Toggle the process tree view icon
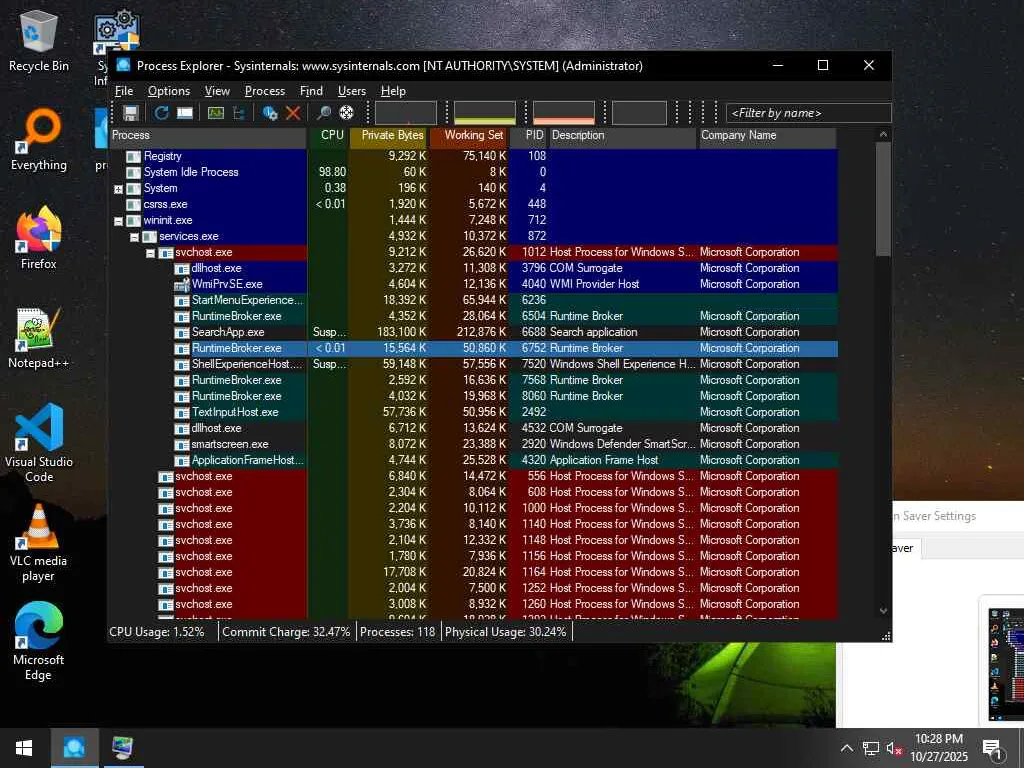This screenshot has height=768, width=1024. (x=239, y=113)
